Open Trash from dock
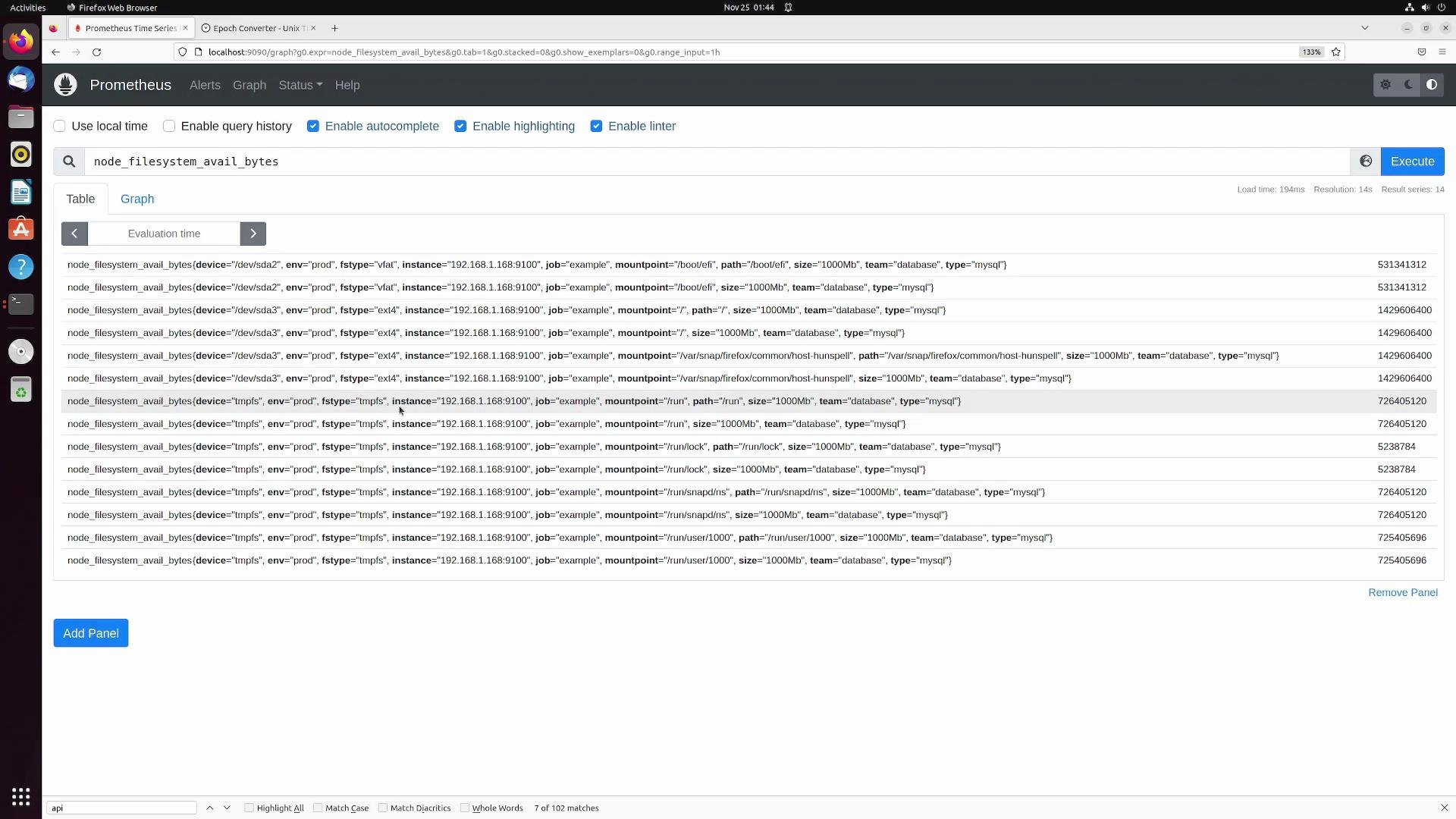1456x819 pixels. [21, 390]
